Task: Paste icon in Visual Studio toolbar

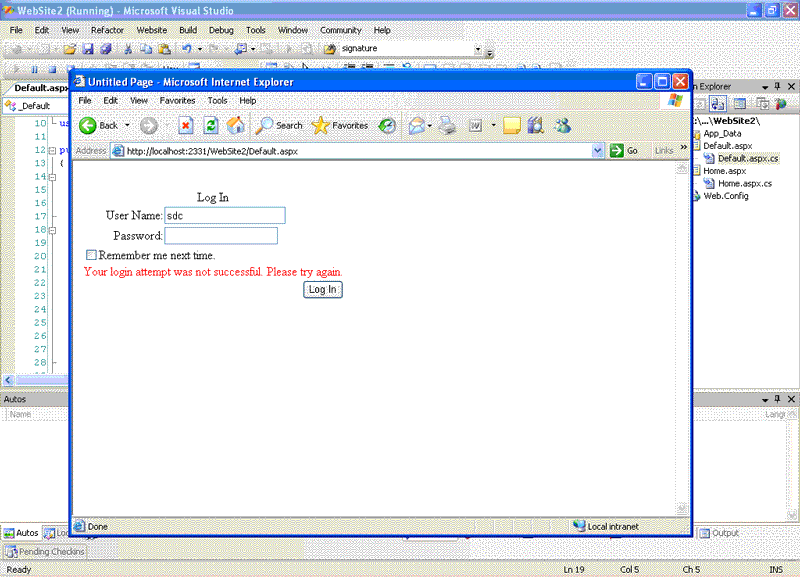Action: 164,49
